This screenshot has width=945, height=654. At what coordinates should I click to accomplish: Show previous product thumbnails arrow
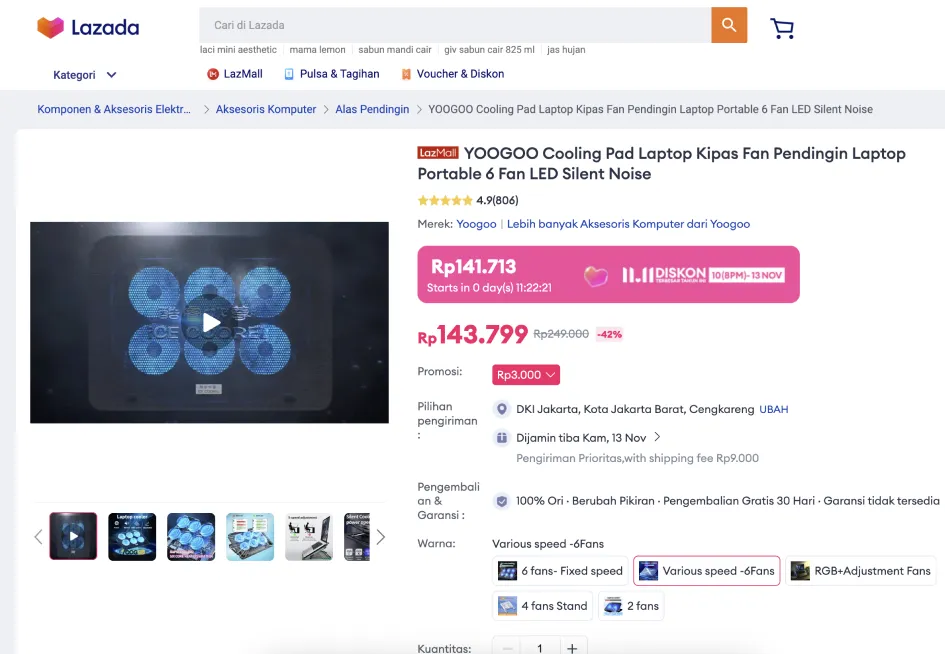38,537
